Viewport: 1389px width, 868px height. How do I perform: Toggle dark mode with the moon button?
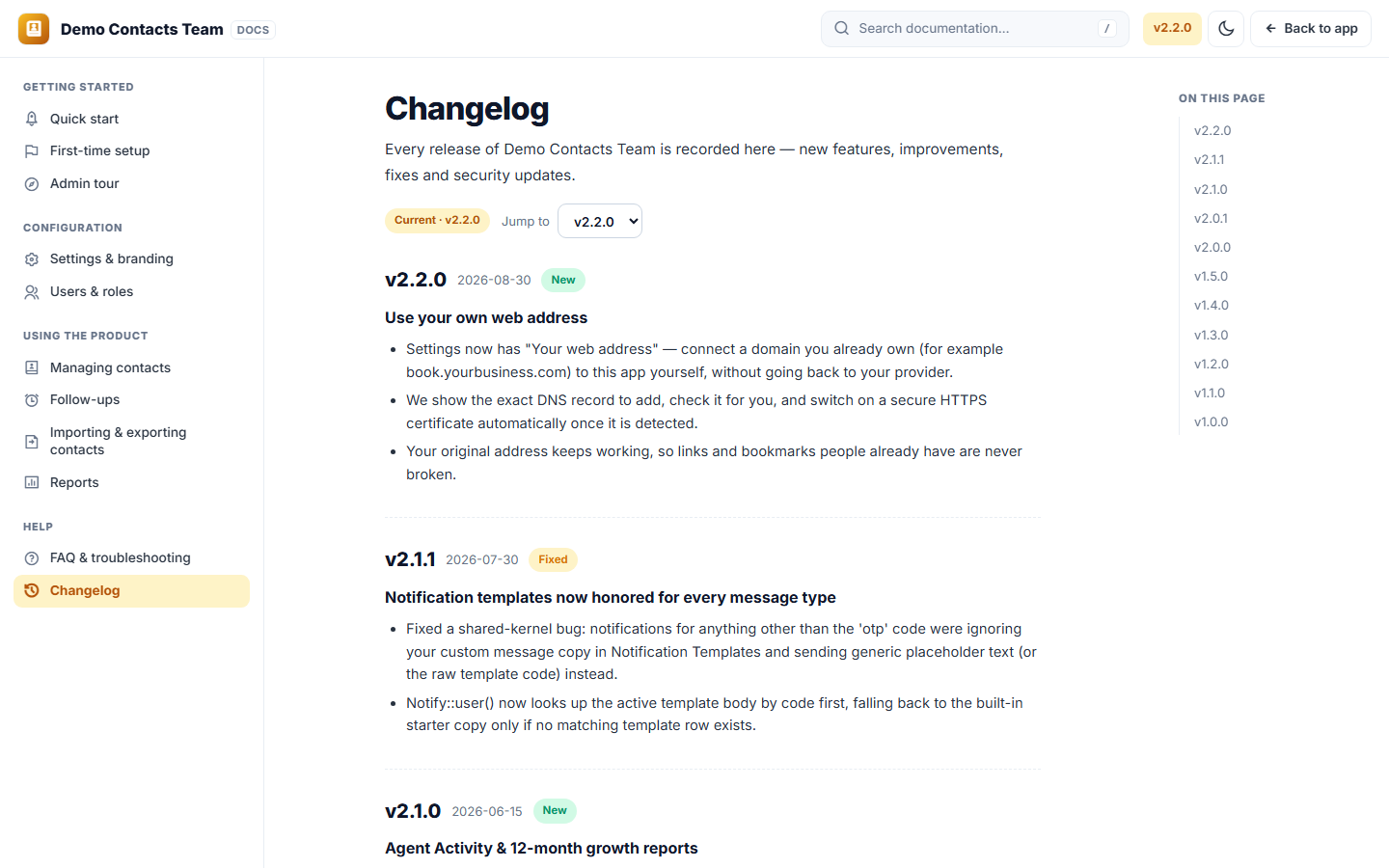(x=1226, y=29)
